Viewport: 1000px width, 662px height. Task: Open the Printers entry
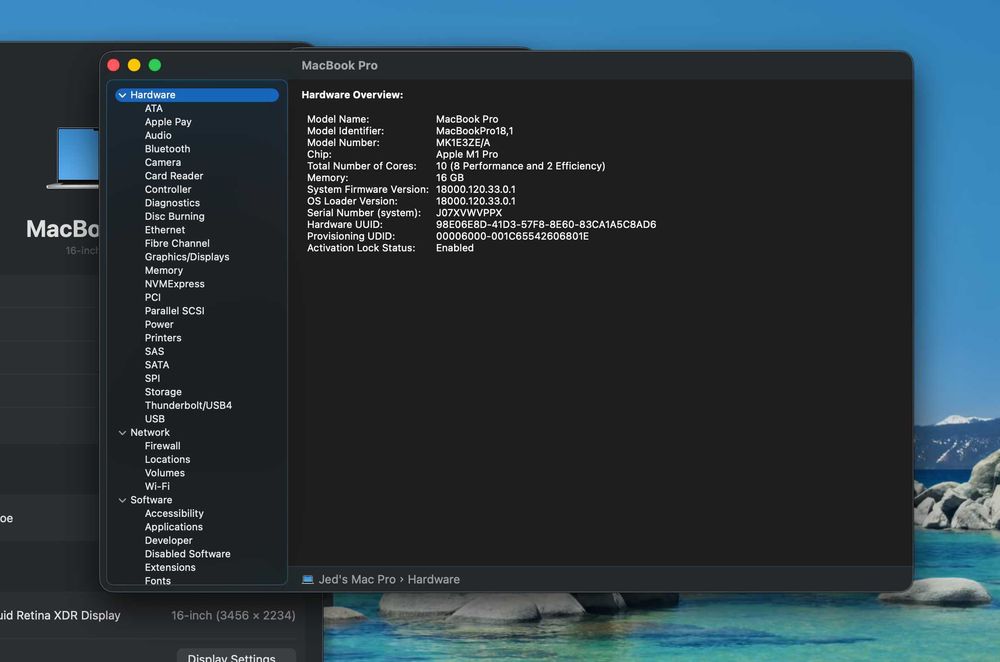[163, 338]
